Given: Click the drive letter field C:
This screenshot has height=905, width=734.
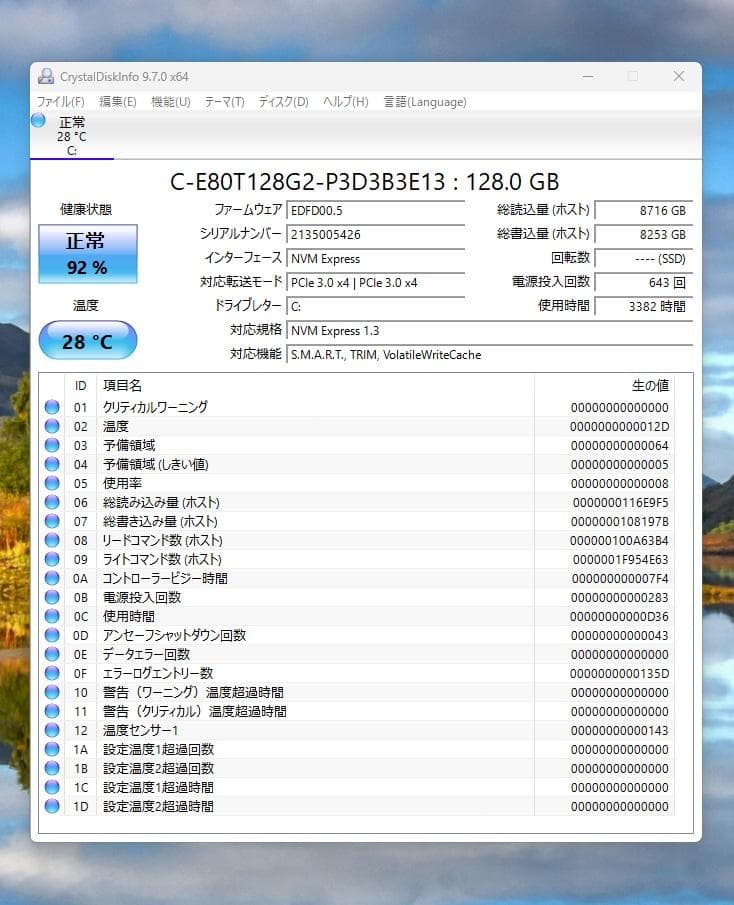Looking at the screenshot, I should 376,306.
